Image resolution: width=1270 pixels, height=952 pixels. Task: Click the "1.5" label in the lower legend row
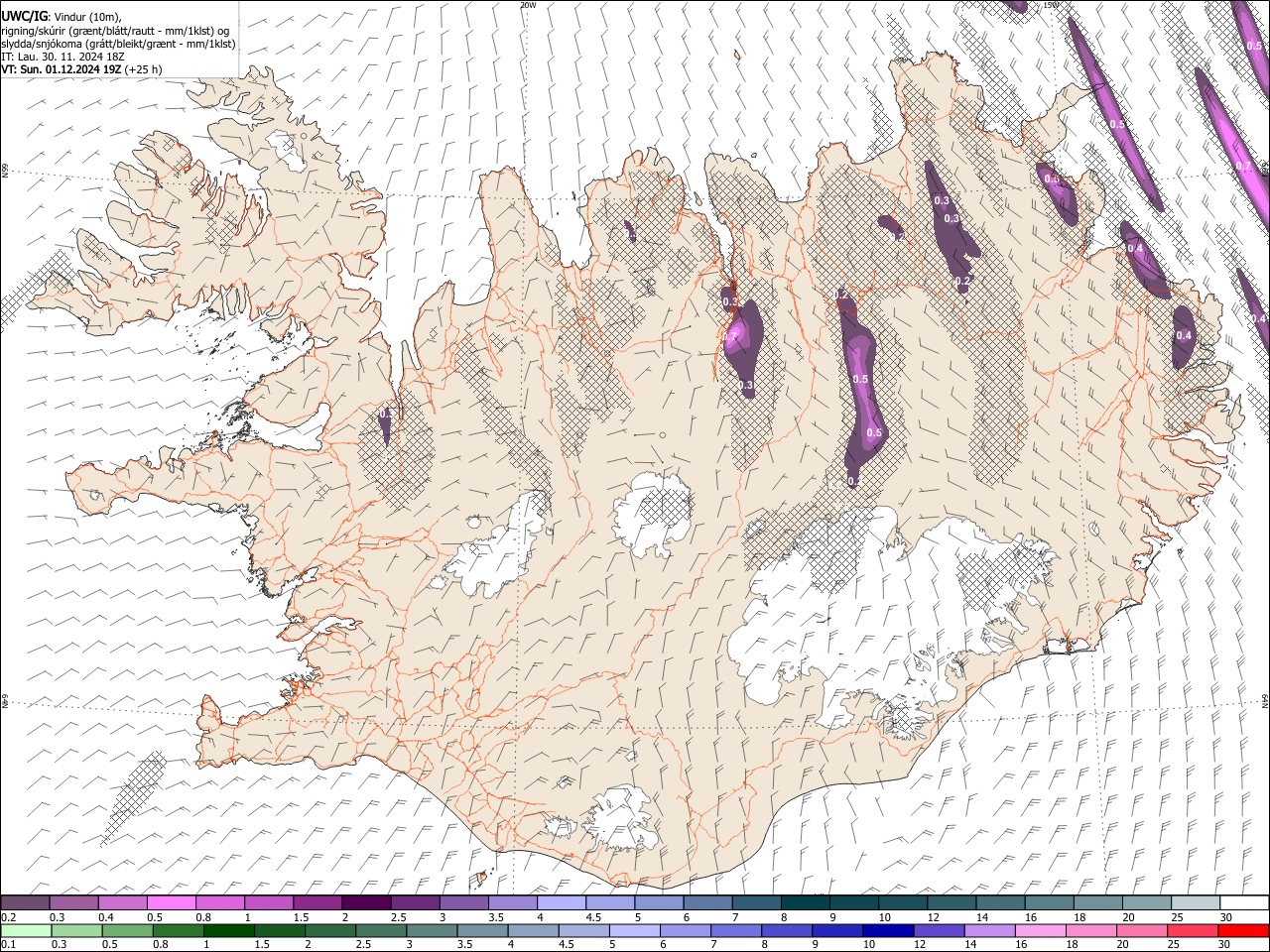(263, 944)
